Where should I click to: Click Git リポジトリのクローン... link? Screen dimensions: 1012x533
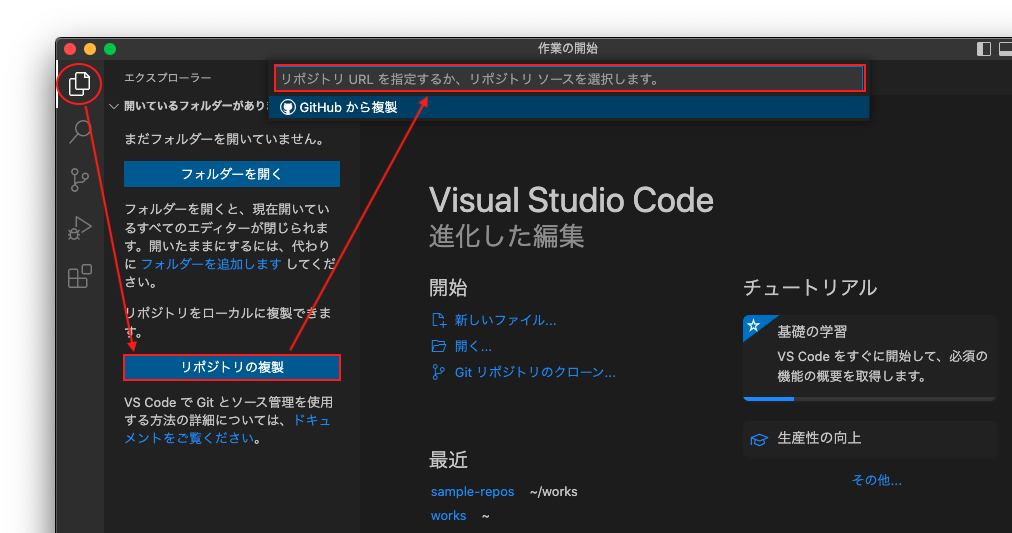coord(535,372)
